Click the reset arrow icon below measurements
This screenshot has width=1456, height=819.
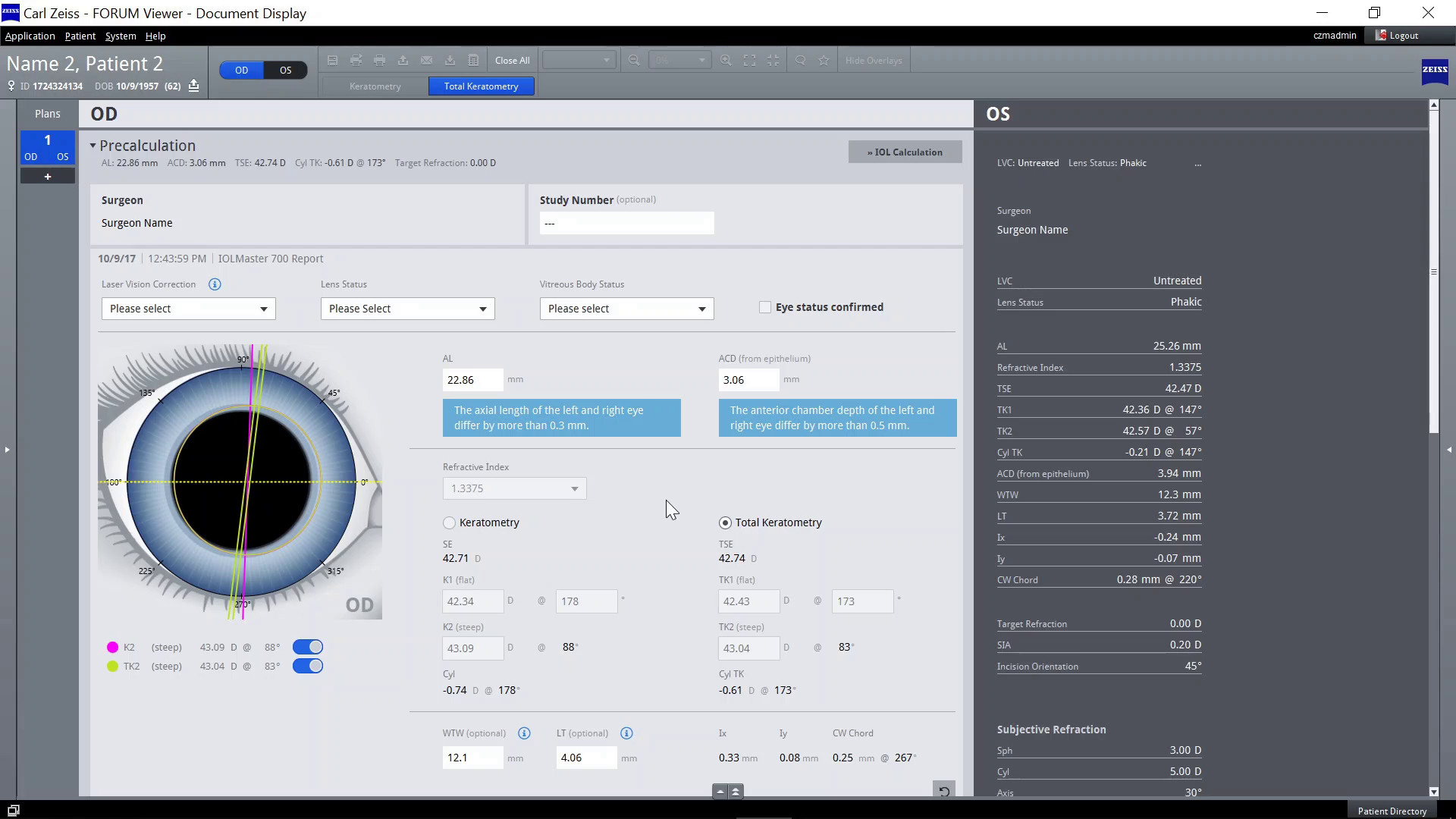pos(944,790)
